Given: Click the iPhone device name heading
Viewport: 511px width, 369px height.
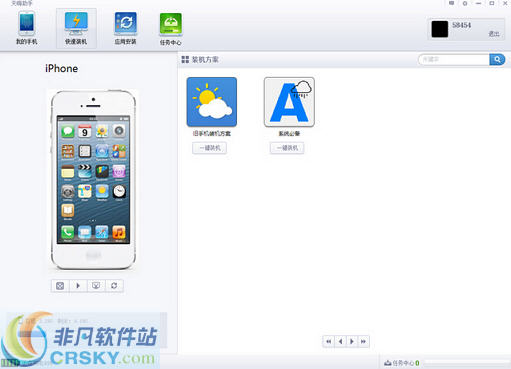Looking at the screenshot, I should [62, 69].
